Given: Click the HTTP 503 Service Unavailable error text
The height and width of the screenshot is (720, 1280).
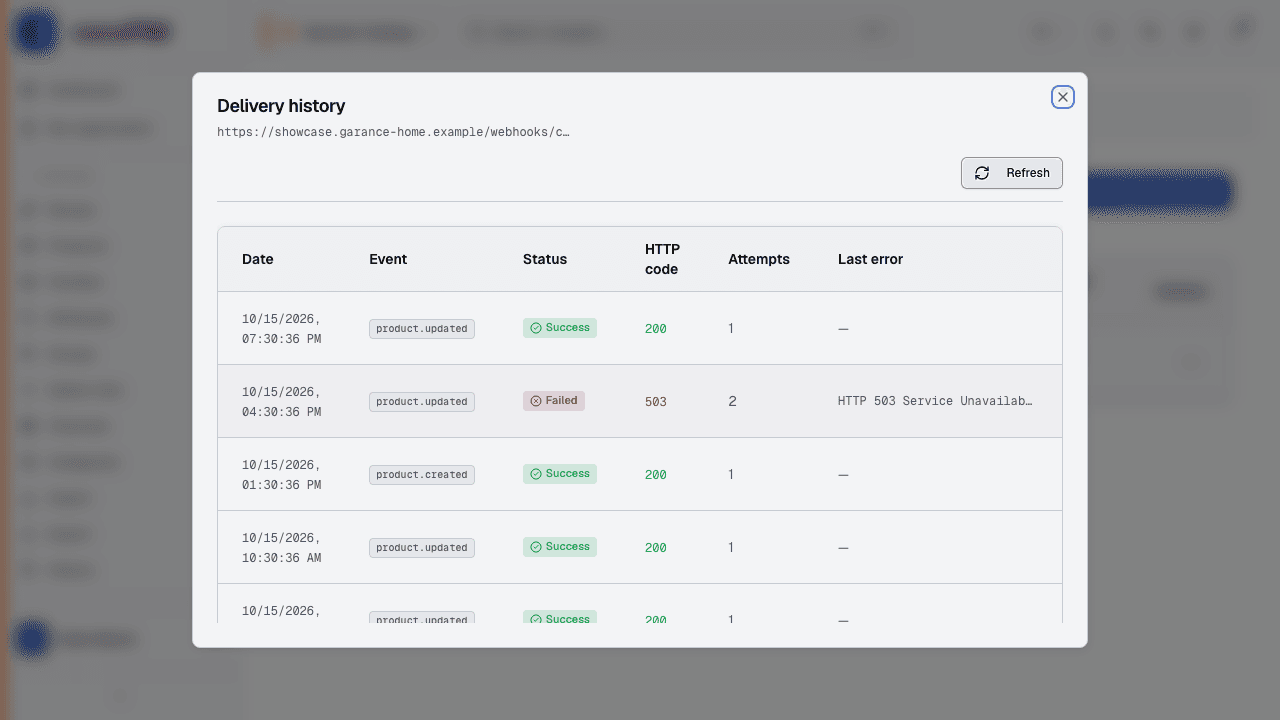Looking at the screenshot, I should (x=935, y=401).
